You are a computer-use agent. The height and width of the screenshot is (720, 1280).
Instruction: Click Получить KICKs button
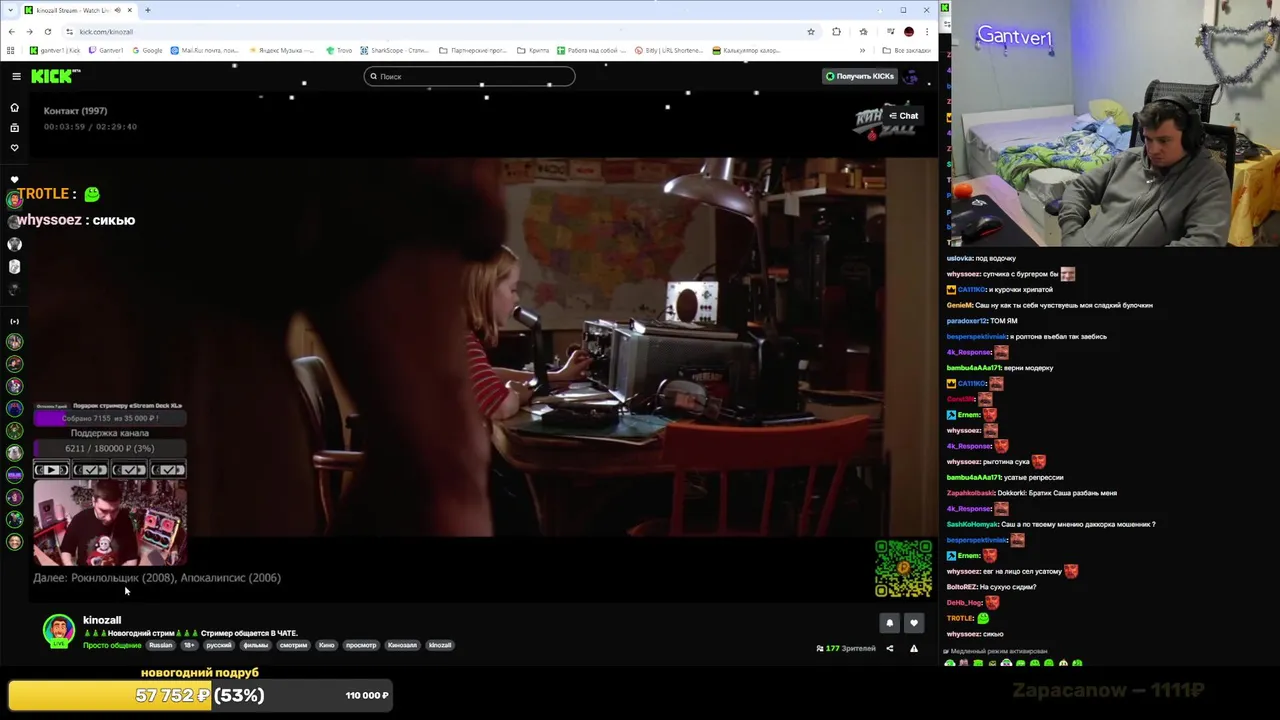tap(859, 76)
